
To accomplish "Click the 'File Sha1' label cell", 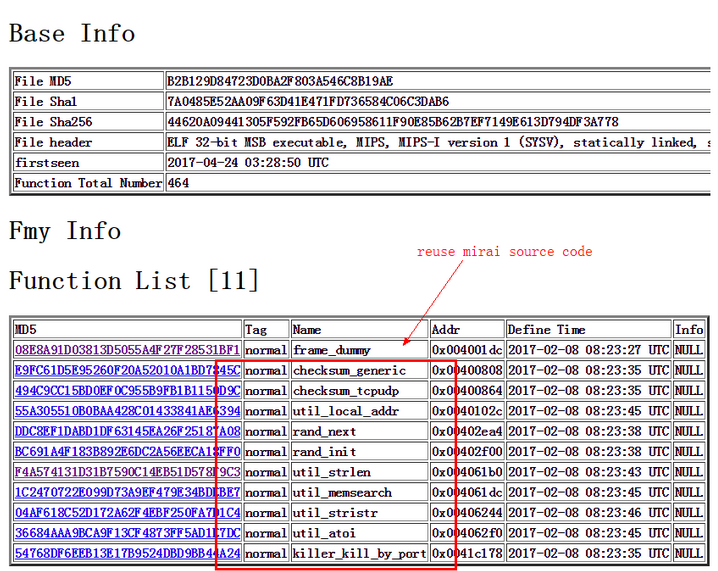I will point(88,101).
